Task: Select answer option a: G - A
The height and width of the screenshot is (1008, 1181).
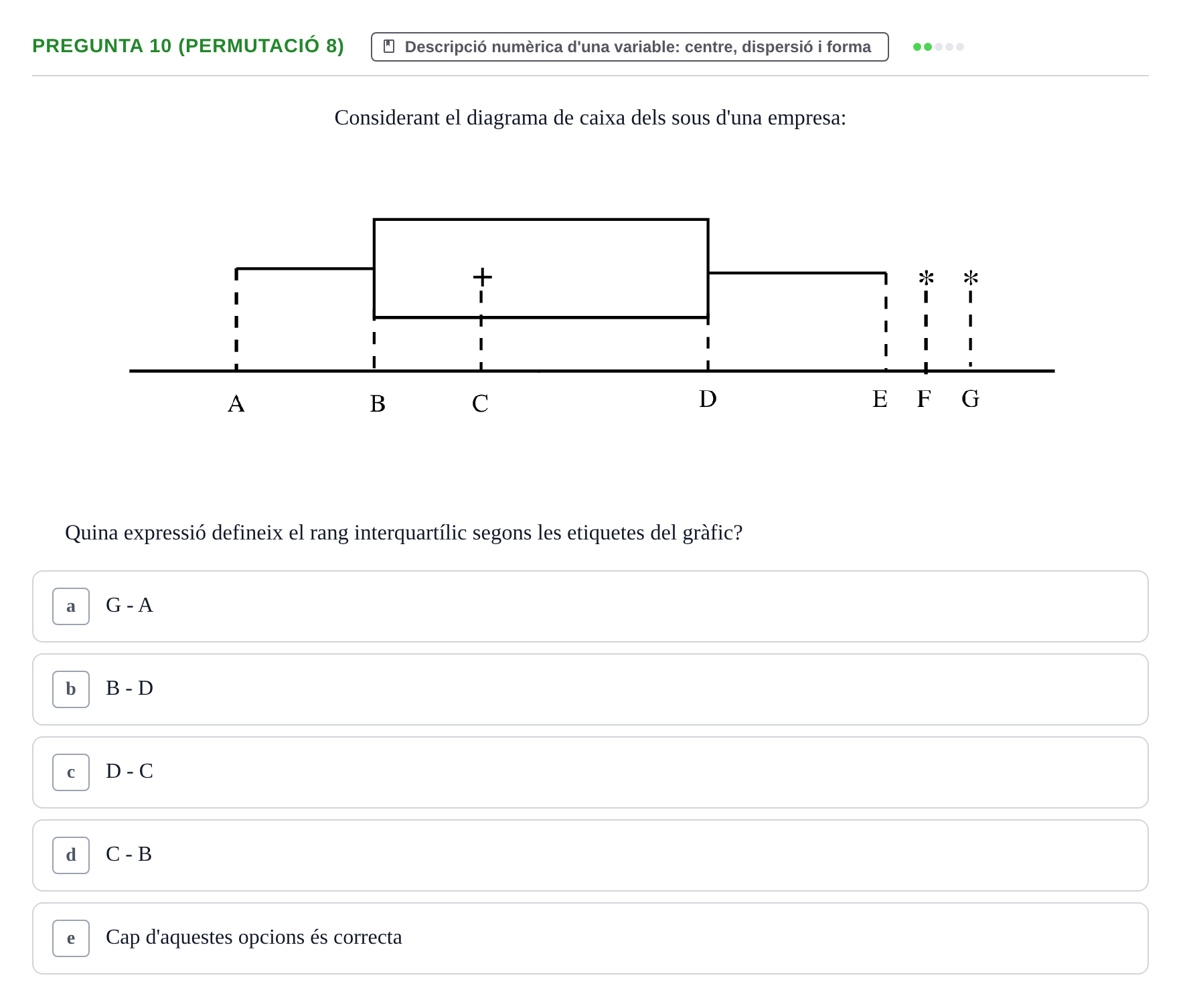Action: 590,606
